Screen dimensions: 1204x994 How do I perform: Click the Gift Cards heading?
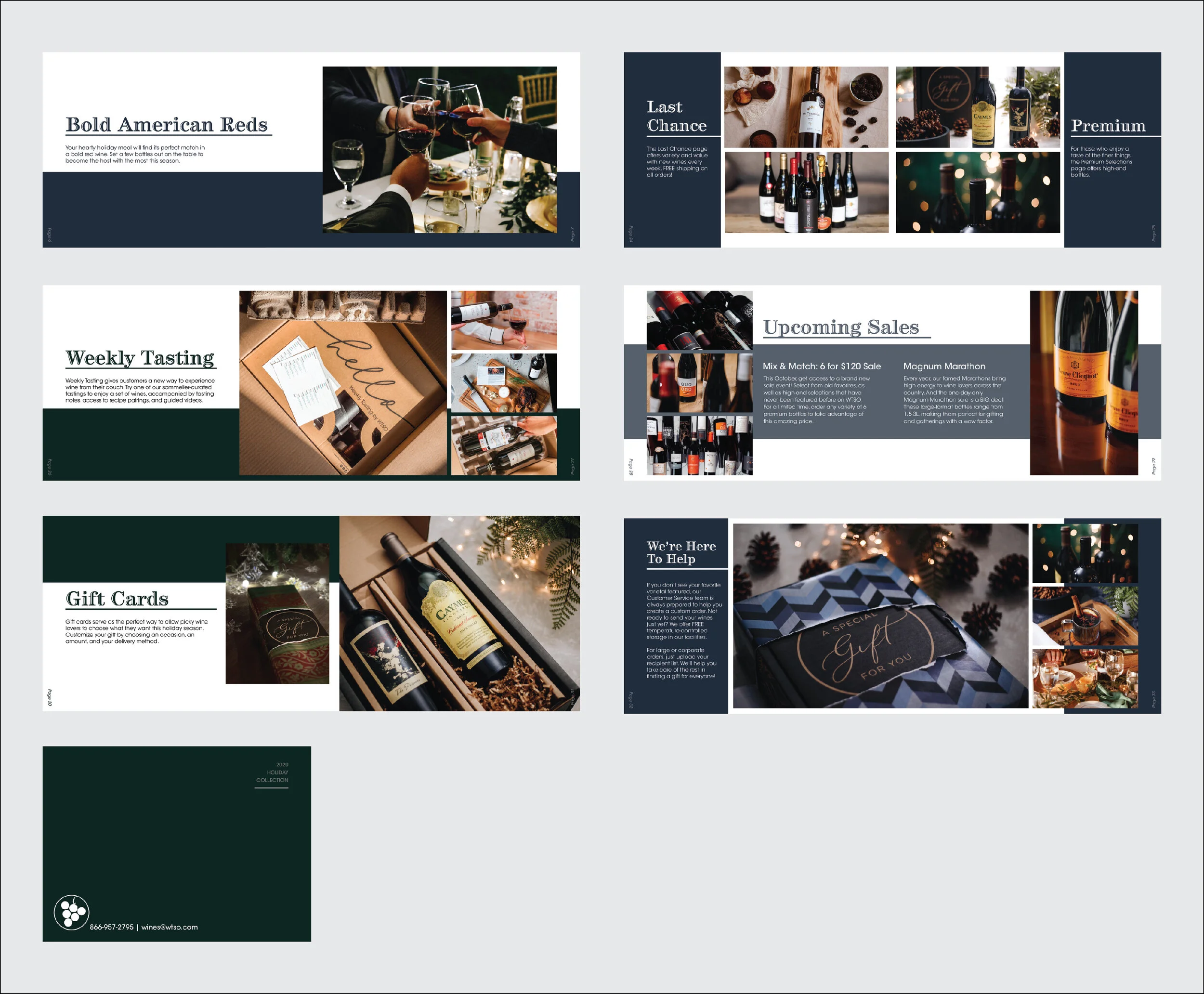118,599
